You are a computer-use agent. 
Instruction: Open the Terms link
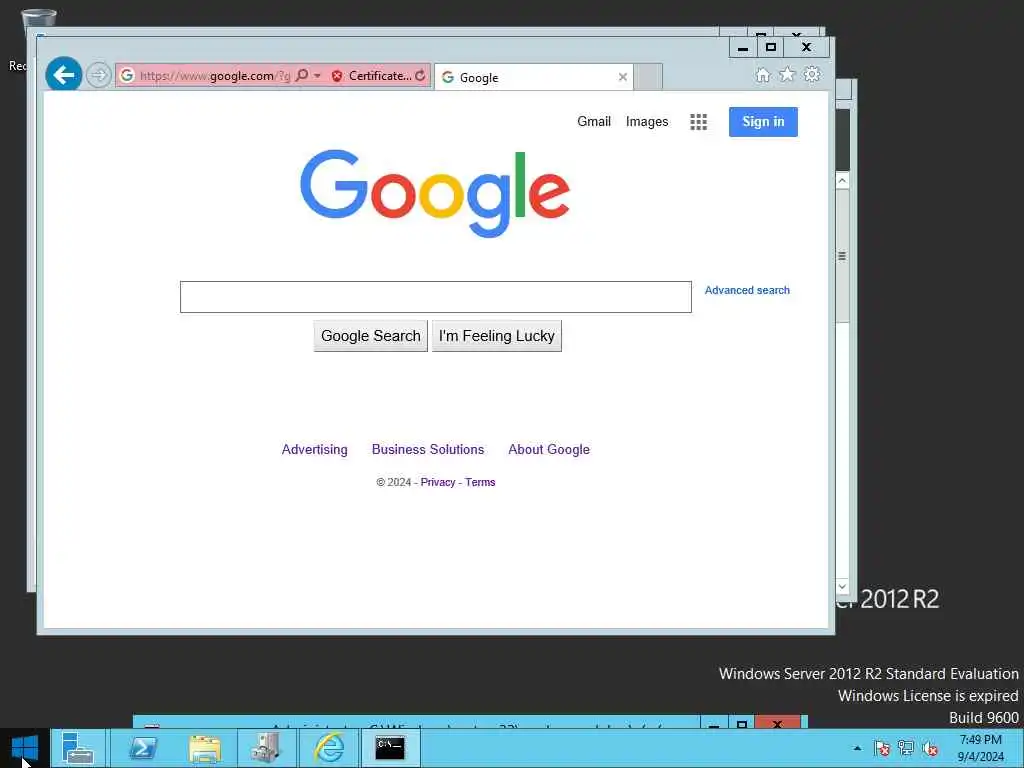point(480,482)
